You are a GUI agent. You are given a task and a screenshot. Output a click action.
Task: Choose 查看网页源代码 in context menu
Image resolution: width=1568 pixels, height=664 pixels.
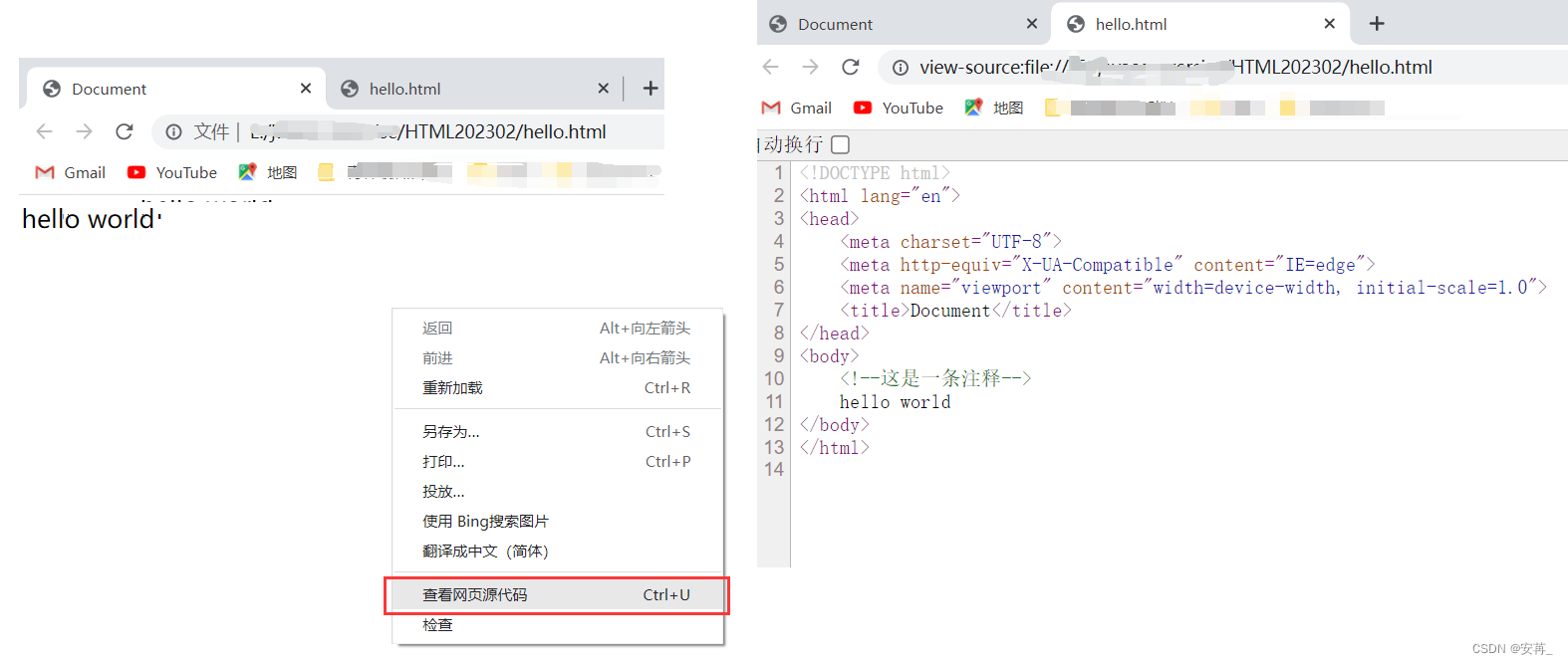[x=557, y=594]
